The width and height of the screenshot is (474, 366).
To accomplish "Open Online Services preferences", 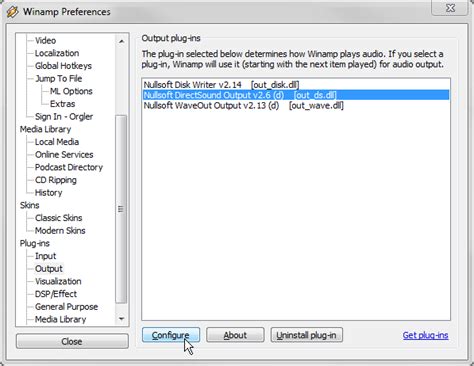I will [64, 155].
